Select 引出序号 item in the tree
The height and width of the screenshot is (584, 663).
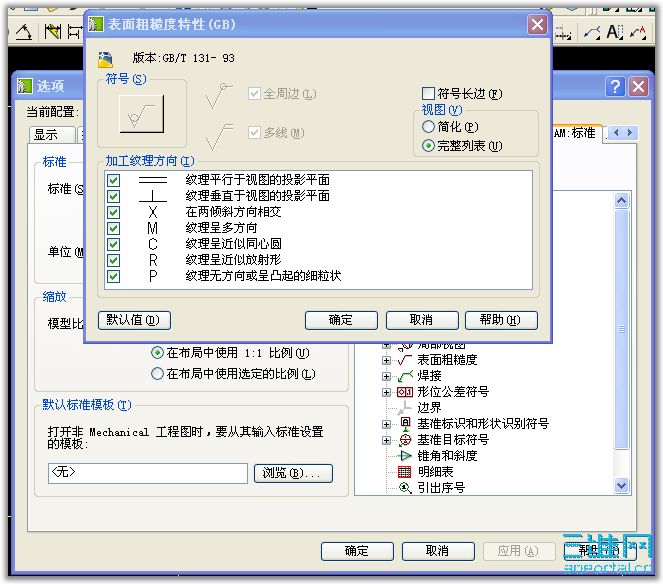[x=441, y=488]
